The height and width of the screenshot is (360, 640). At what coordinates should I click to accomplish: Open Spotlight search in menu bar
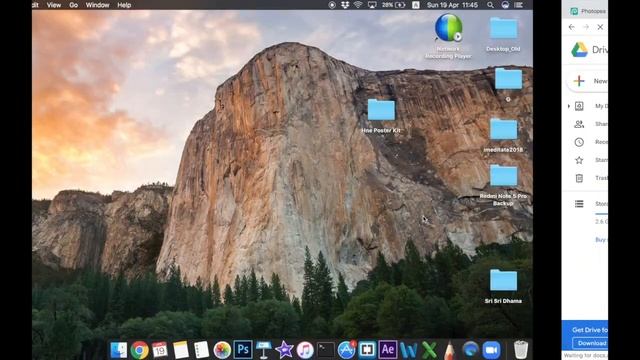point(490,5)
